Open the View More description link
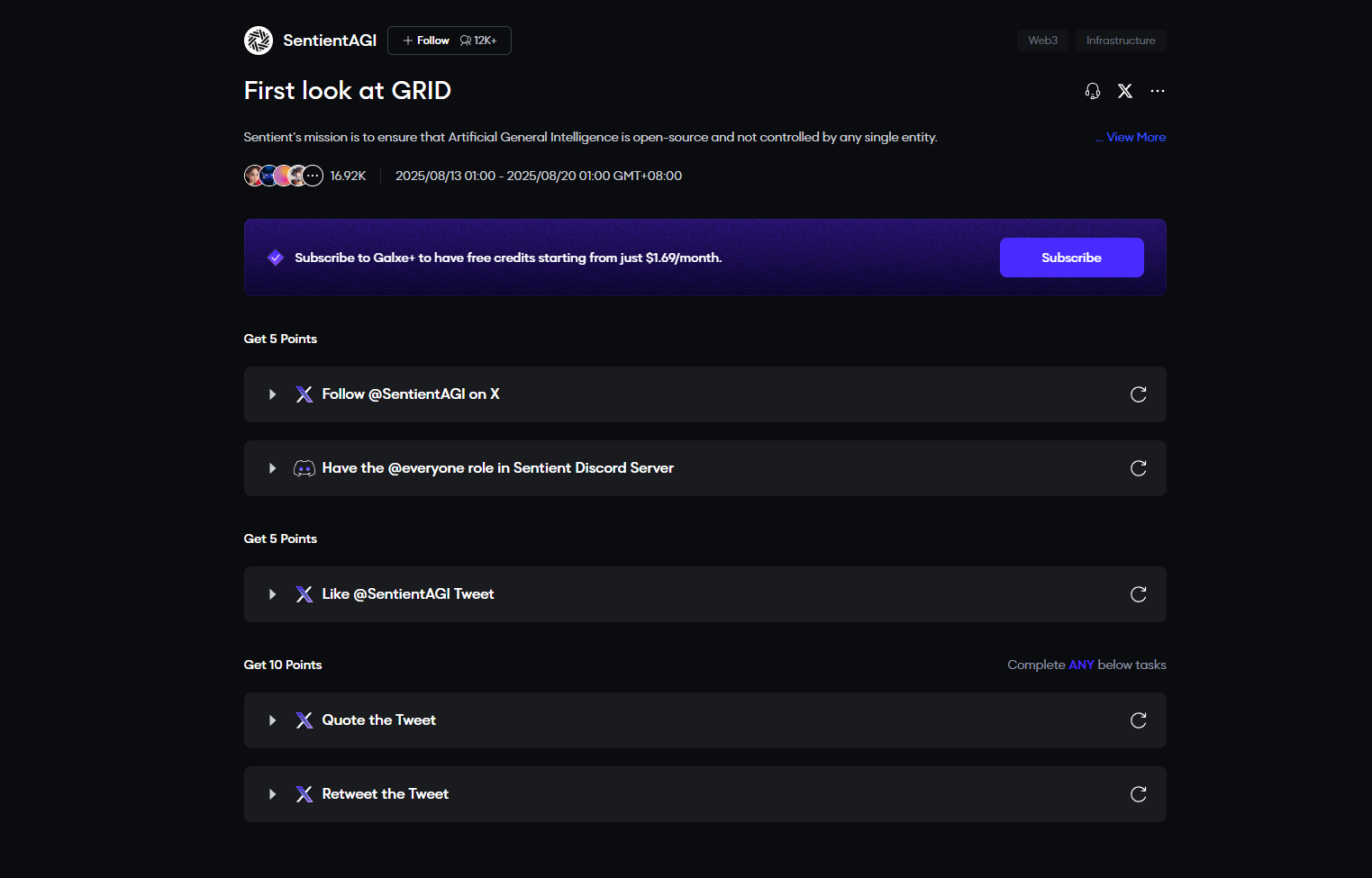The width and height of the screenshot is (1372, 878). (1135, 137)
